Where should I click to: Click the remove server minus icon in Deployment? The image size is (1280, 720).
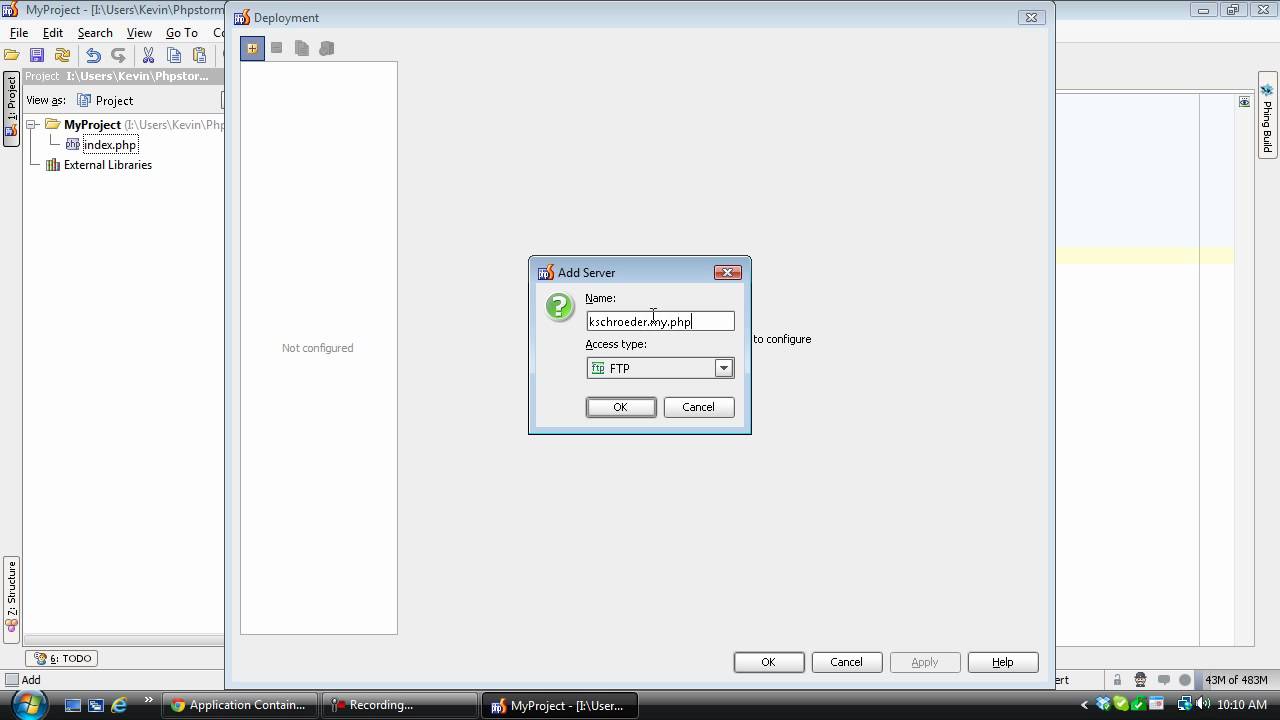[x=277, y=48]
